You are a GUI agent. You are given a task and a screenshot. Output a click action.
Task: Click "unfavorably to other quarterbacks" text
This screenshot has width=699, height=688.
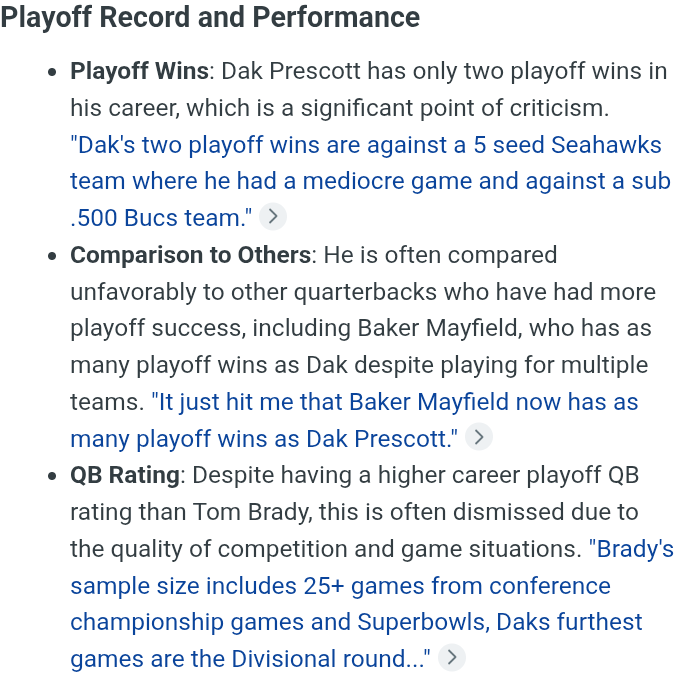click(x=253, y=292)
